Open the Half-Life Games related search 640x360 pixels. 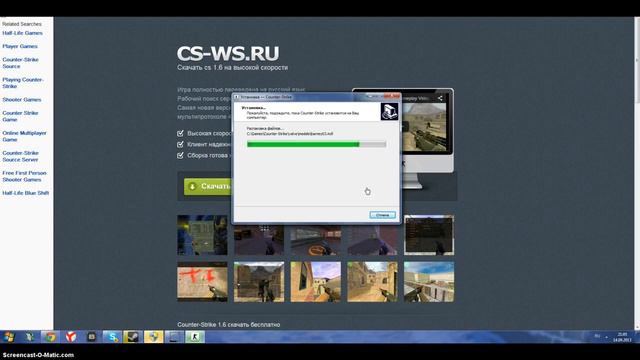click(22, 33)
